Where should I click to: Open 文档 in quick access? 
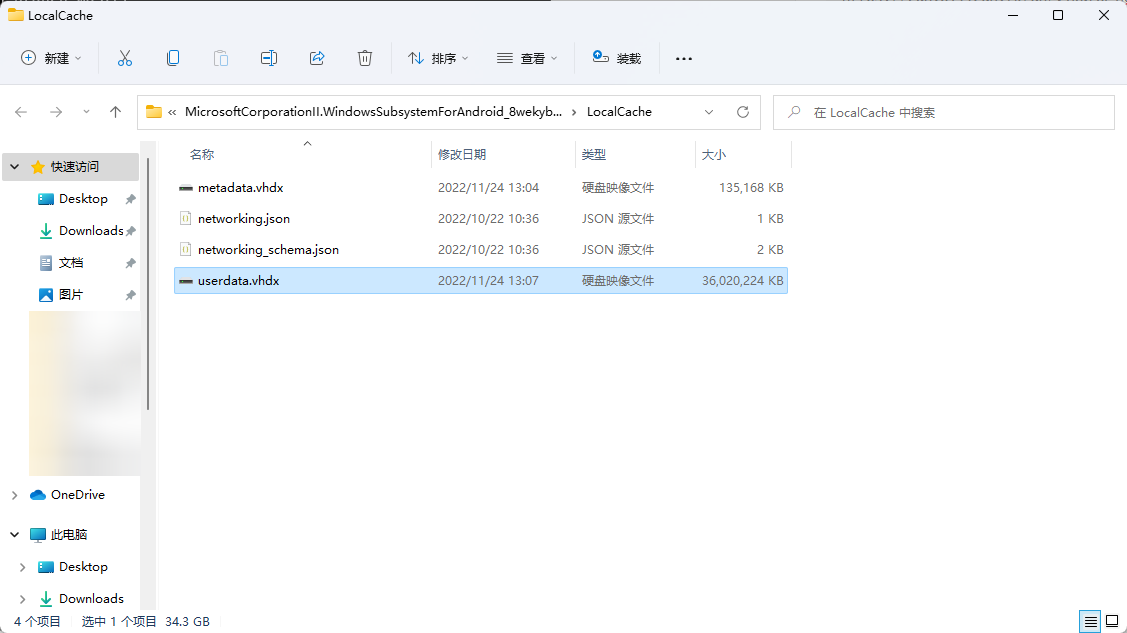(x=71, y=263)
